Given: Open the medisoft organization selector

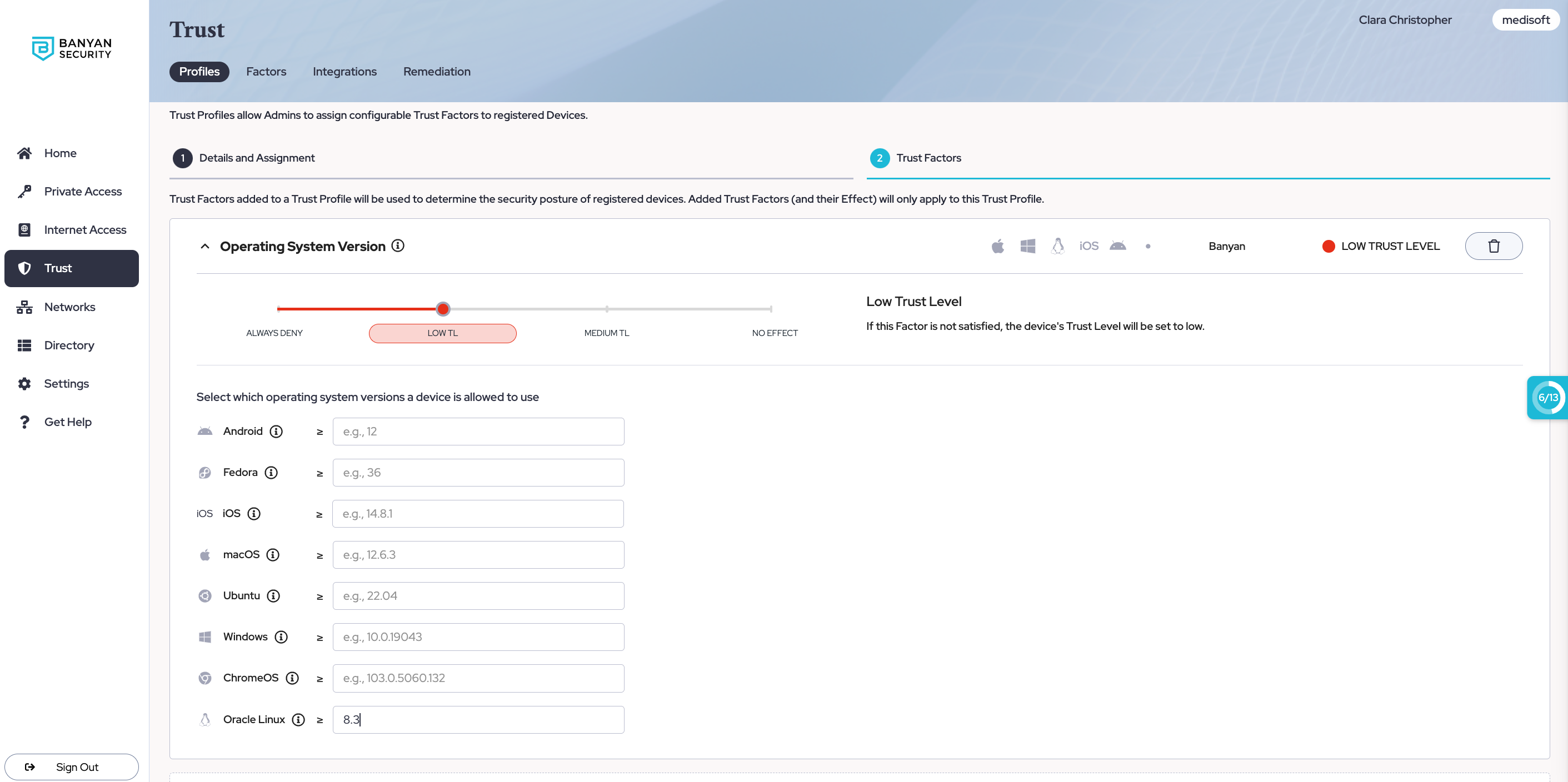Looking at the screenshot, I should 1525,20.
